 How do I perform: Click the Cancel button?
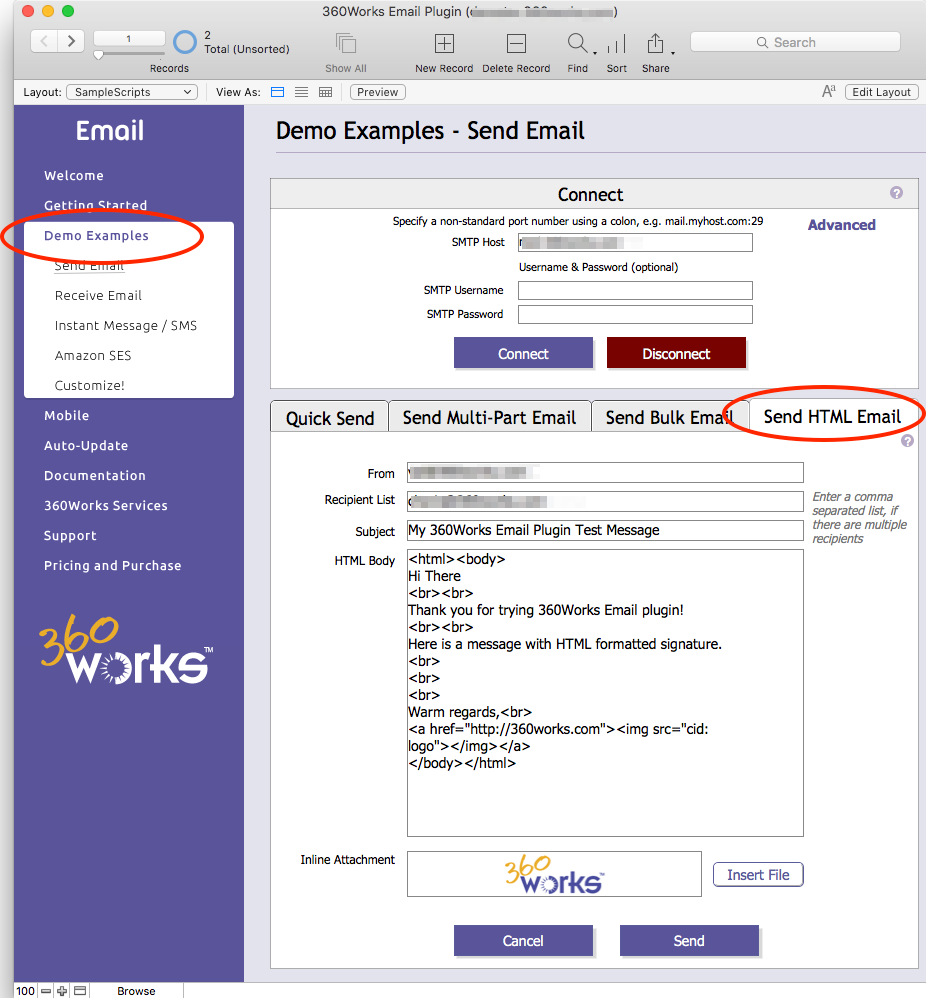coord(523,941)
